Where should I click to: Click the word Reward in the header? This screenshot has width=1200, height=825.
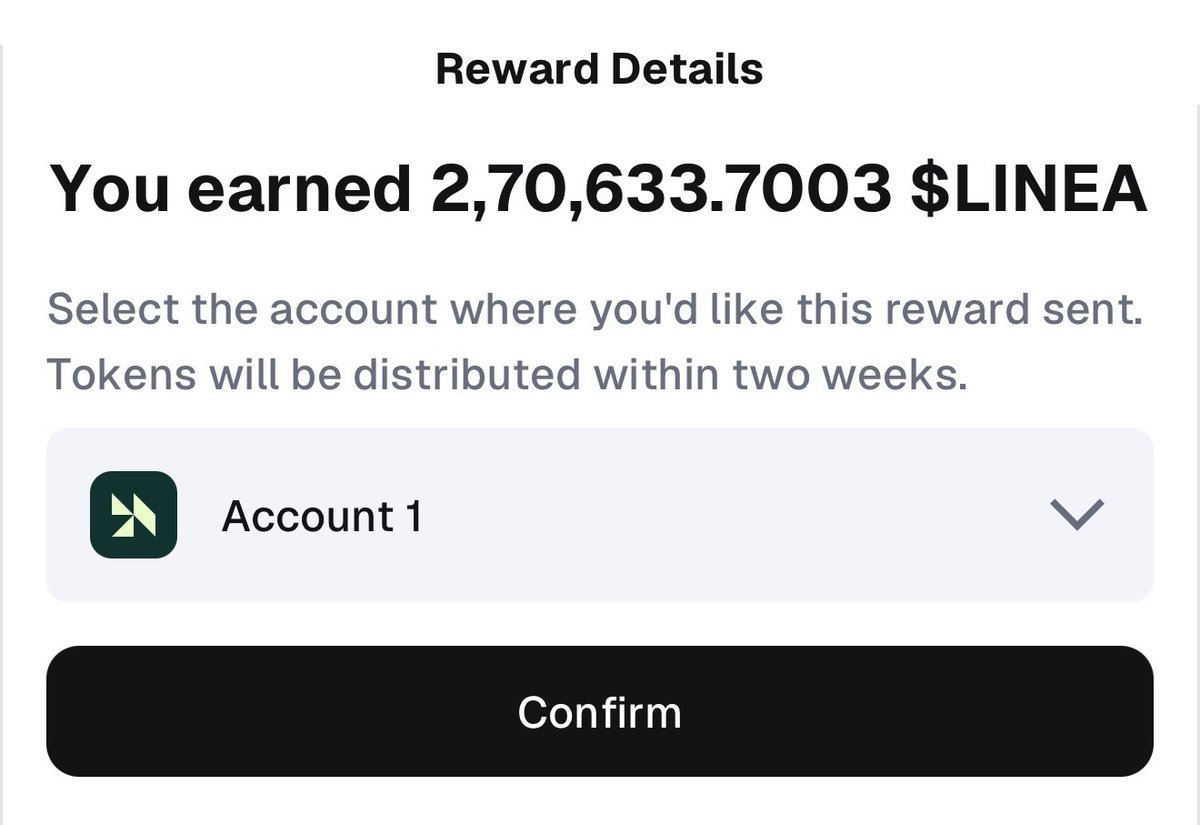pyautogui.click(x=516, y=69)
